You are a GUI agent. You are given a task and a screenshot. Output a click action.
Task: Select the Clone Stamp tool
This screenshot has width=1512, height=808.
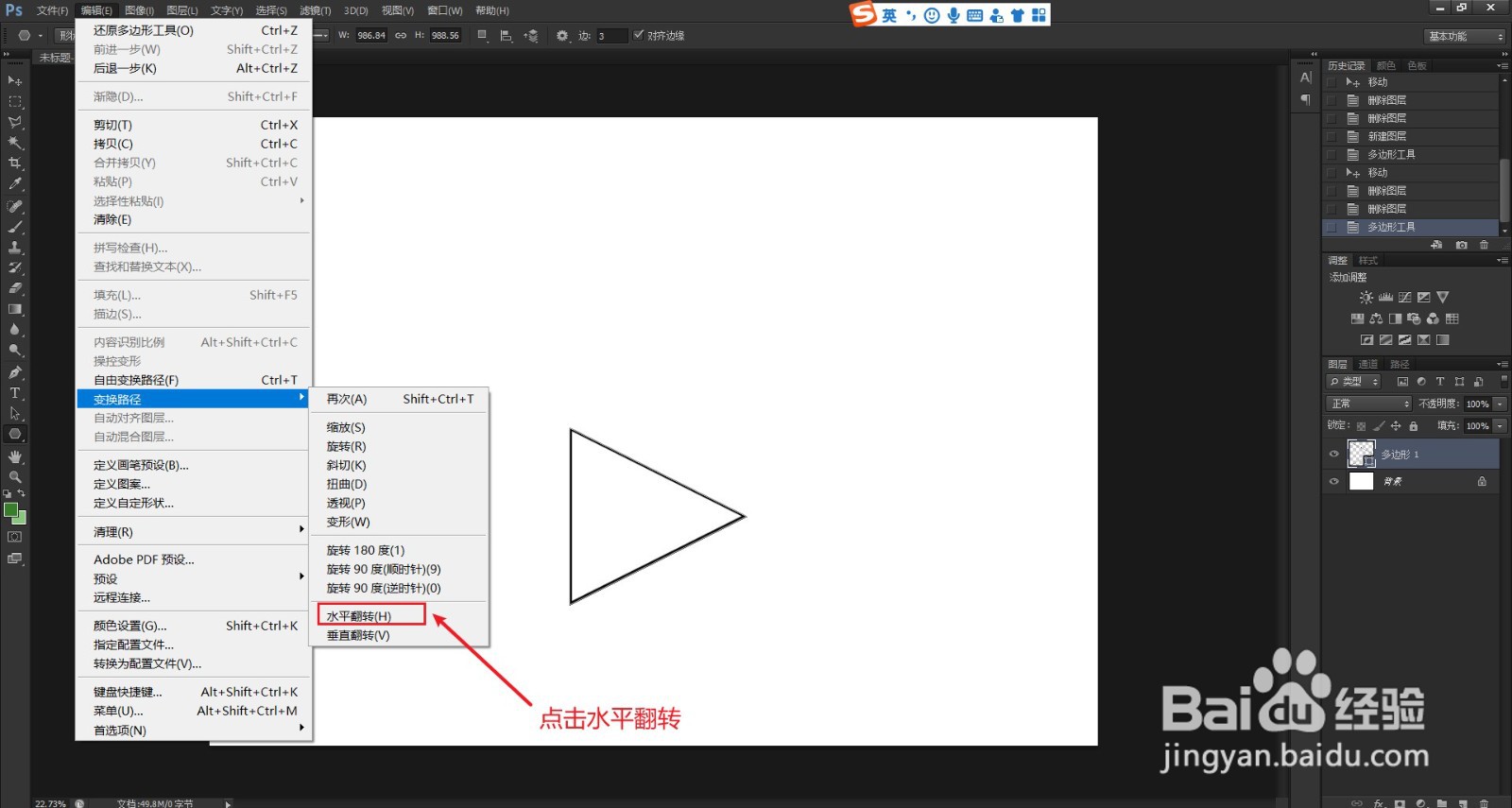[x=15, y=248]
